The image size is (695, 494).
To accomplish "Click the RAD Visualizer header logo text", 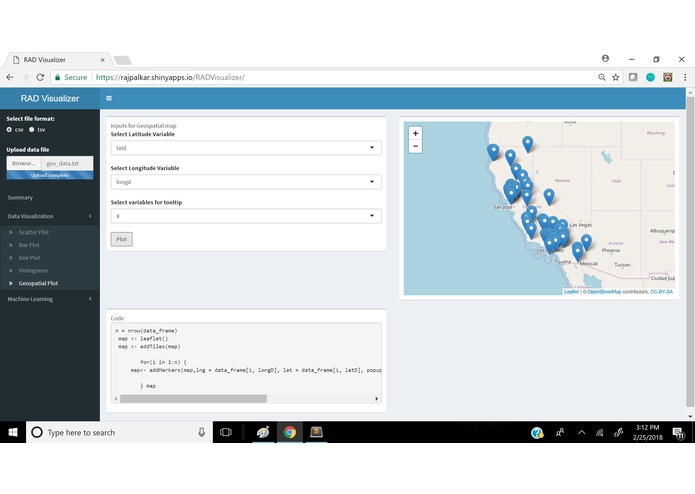I will tap(50, 98).
